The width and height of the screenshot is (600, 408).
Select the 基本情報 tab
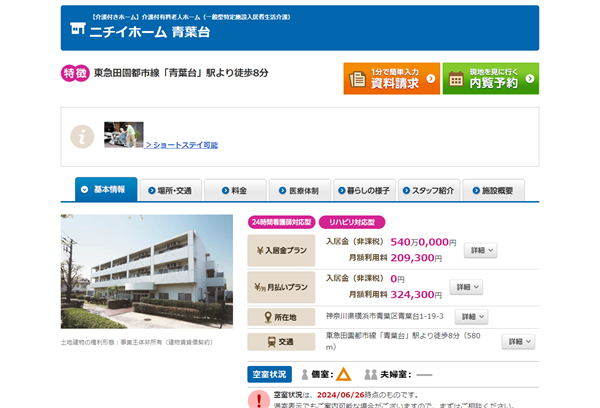(106, 189)
